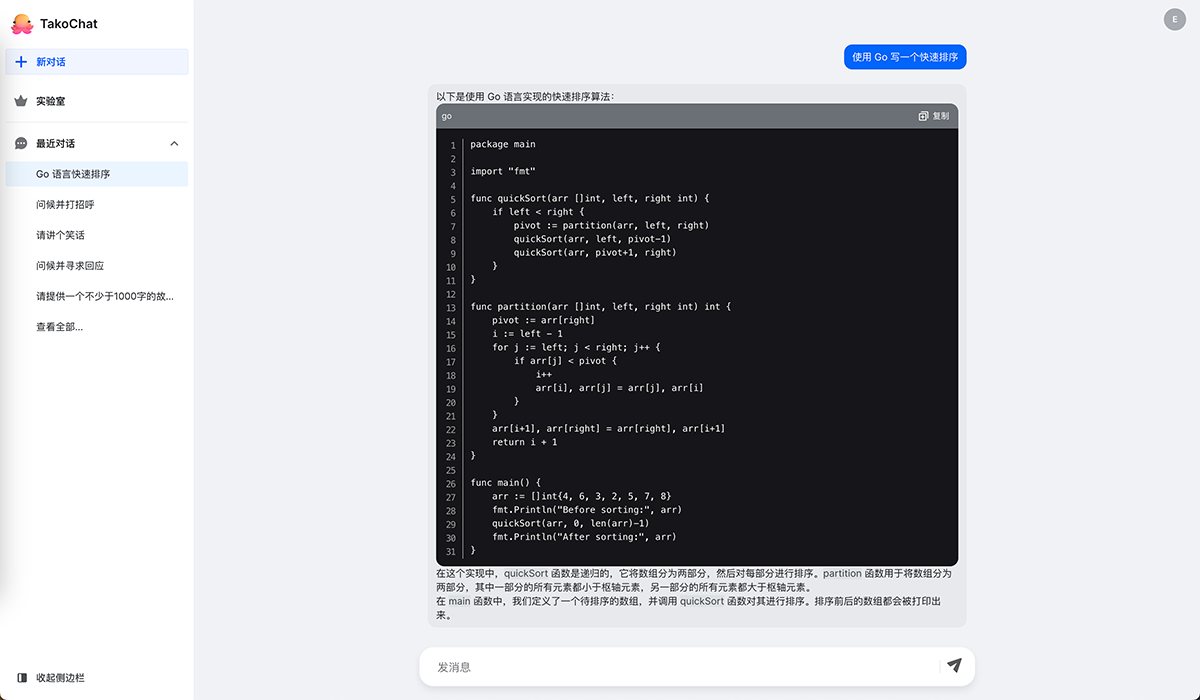Viewport: 1200px width, 700px height.
Task: Click the 收起侧边栏 label
Action: [x=60, y=678]
